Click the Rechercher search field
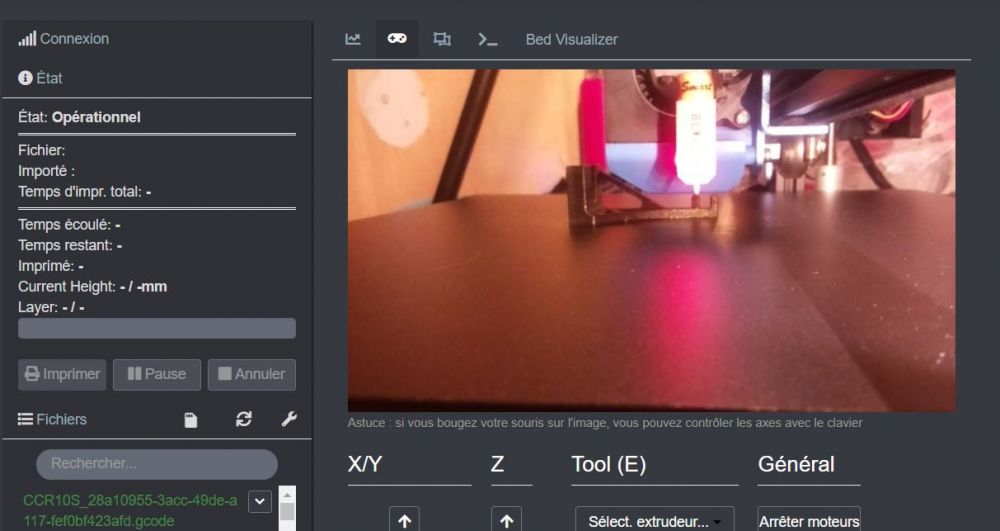This screenshot has height=531, width=1000. (x=157, y=464)
